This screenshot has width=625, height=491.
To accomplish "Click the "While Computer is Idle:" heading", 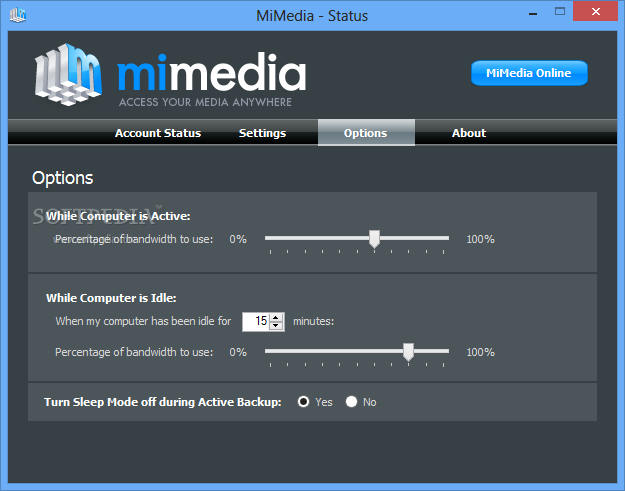I will (x=111, y=298).
